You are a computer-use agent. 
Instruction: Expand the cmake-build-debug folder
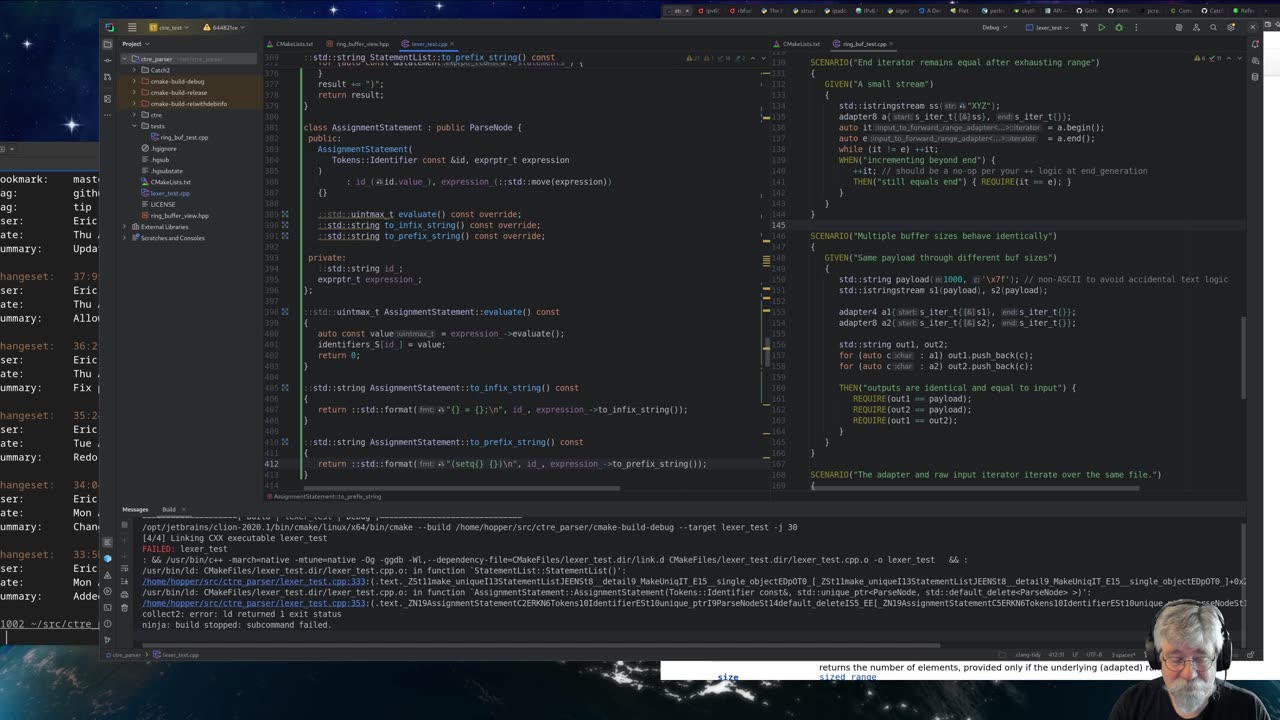134,81
